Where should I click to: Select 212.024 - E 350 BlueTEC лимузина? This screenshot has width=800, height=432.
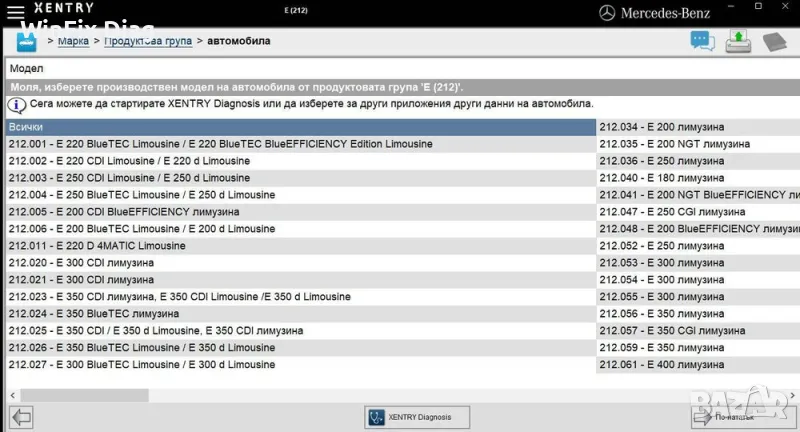pyautogui.click(x=301, y=314)
